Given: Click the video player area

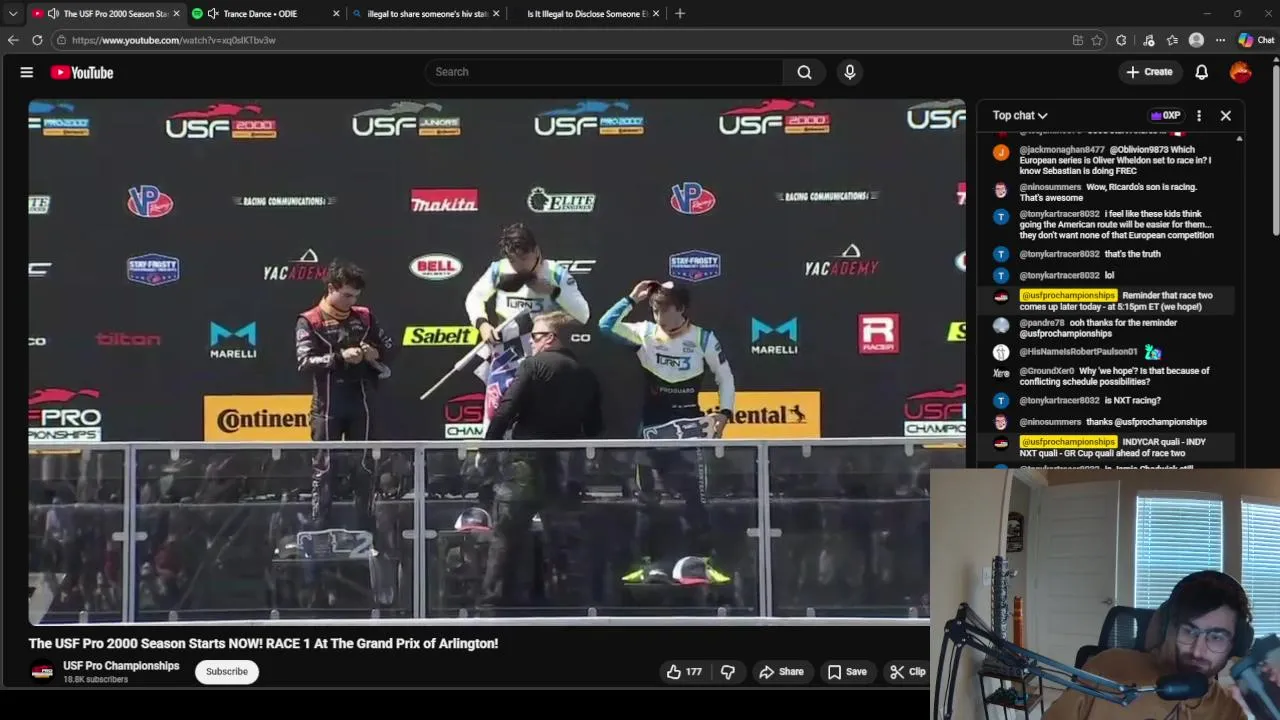Looking at the screenshot, I should coord(497,361).
